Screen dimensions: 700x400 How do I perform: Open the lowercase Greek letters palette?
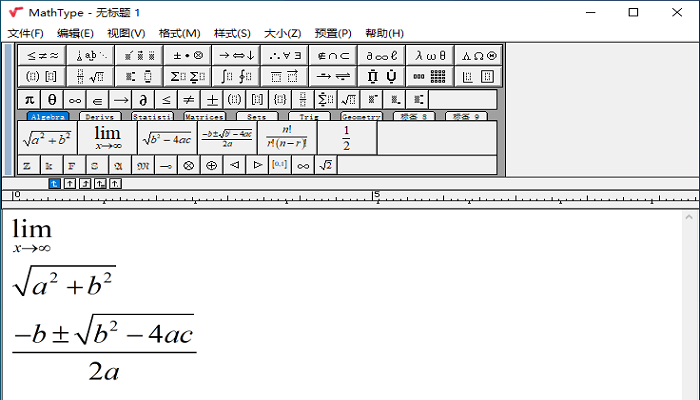tap(430, 55)
